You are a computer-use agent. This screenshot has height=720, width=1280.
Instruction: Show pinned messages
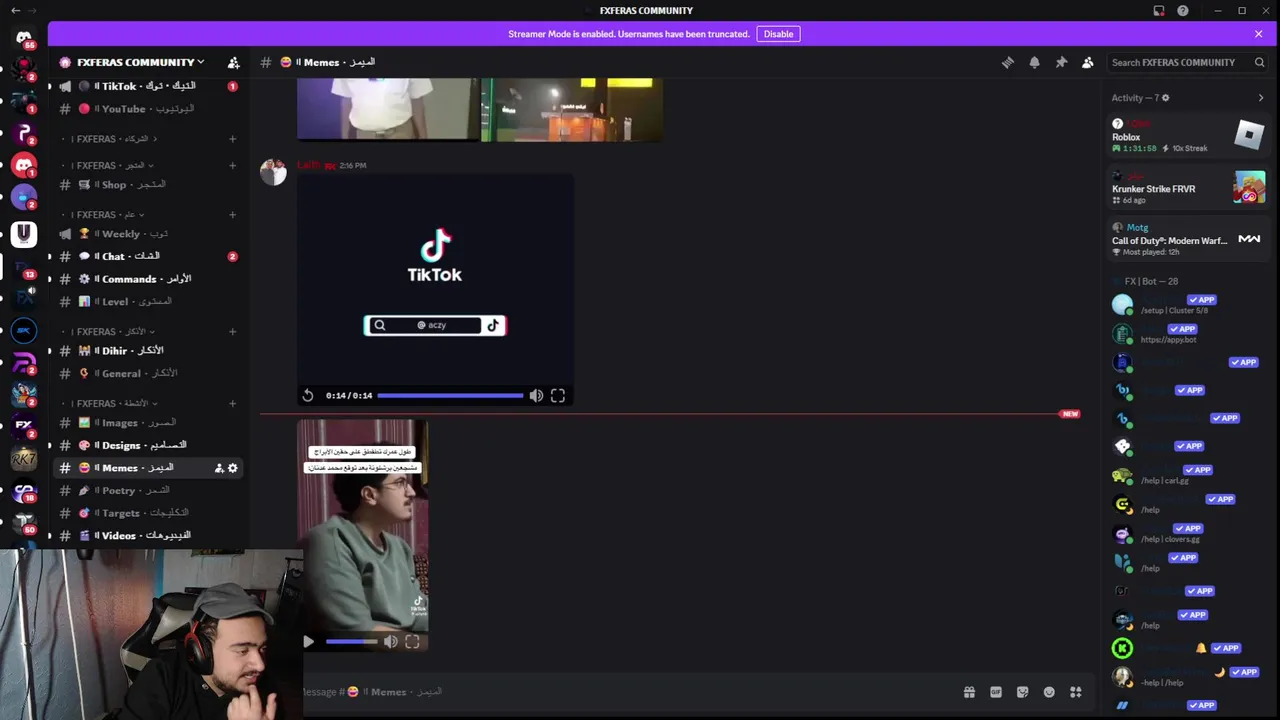[1061, 62]
